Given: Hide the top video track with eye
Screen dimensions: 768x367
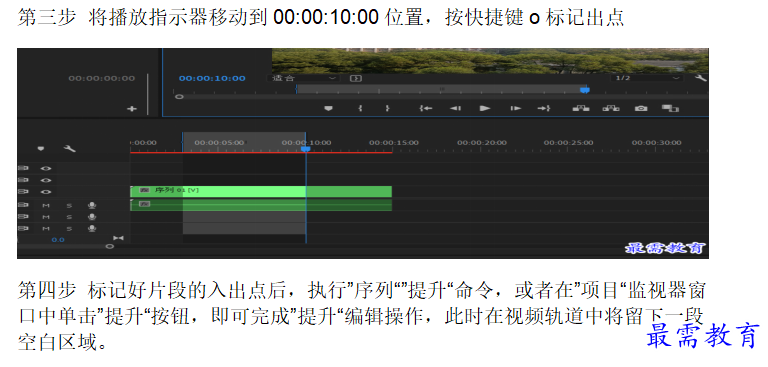Looking at the screenshot, I should 46,168.
